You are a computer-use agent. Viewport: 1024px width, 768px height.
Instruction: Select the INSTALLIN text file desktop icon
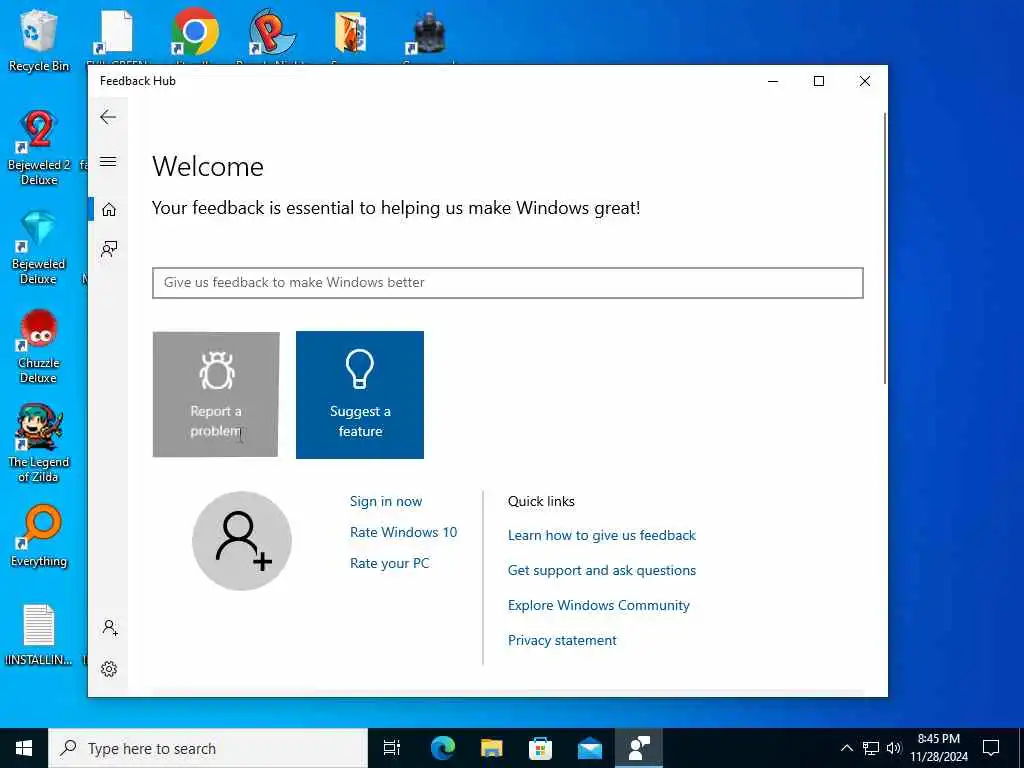pyautogui.click(x=39, y=635)
